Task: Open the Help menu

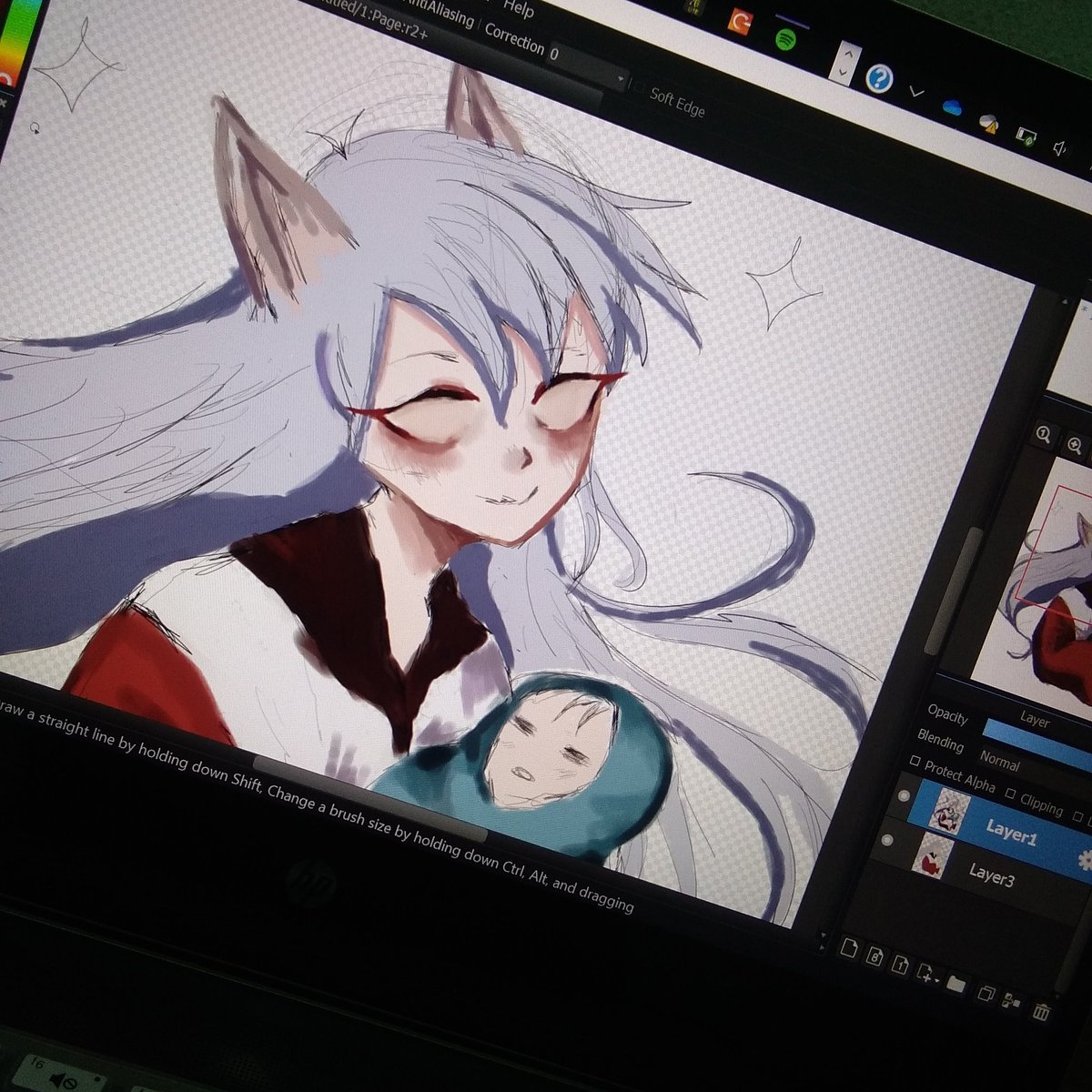Action: [x=519, y=7]
